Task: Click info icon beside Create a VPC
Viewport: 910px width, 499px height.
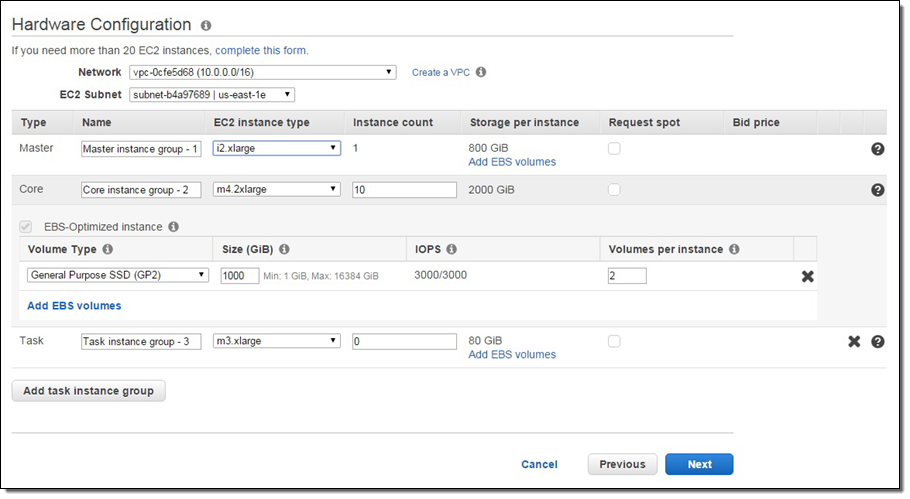Action: click(481, 73)
